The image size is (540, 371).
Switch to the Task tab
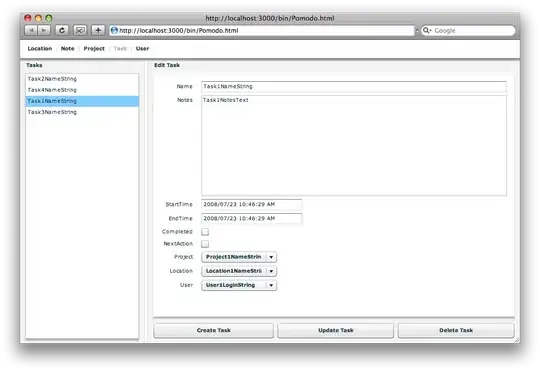coord(120,49)
